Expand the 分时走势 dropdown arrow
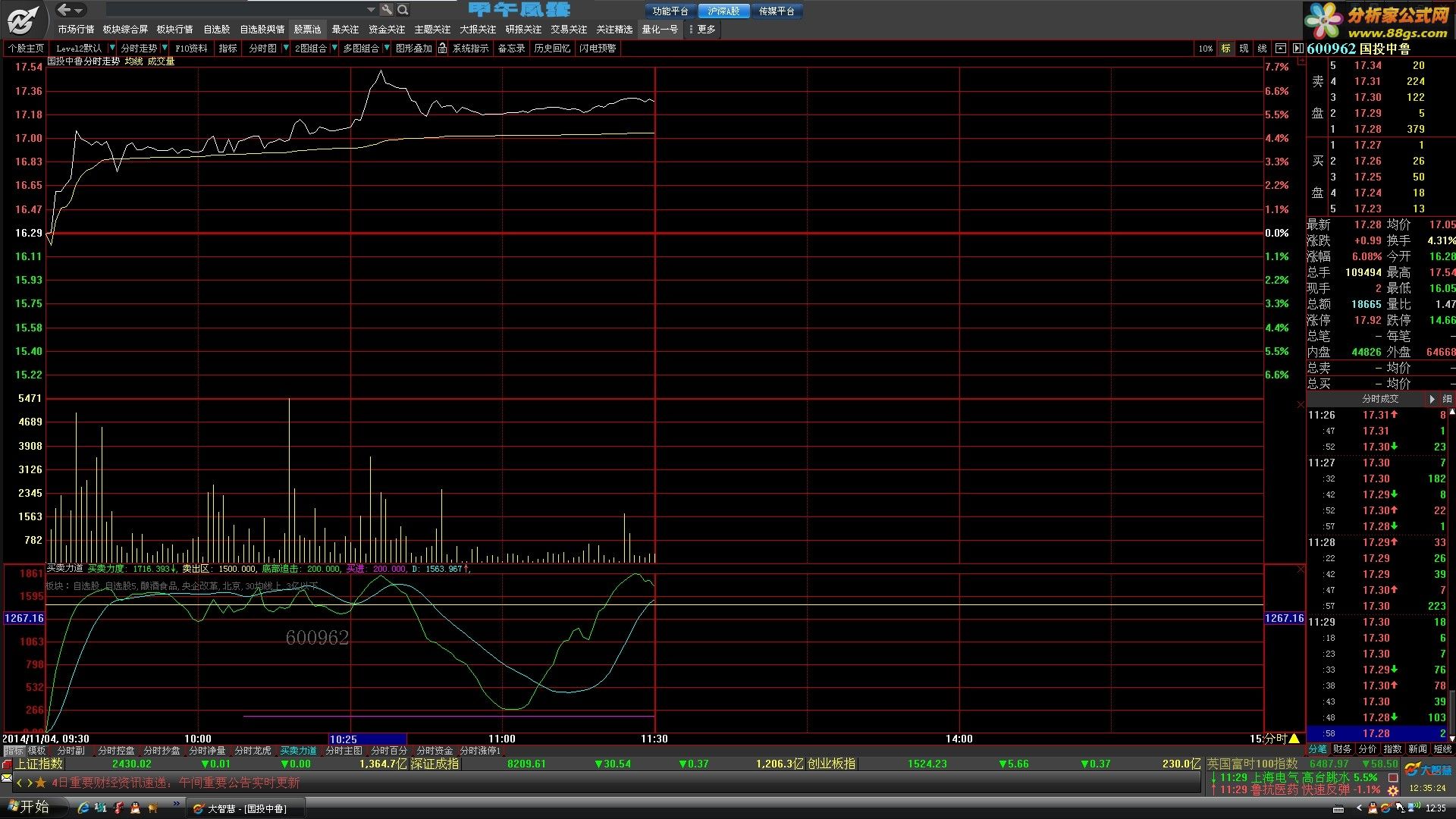 pos(165,48)
